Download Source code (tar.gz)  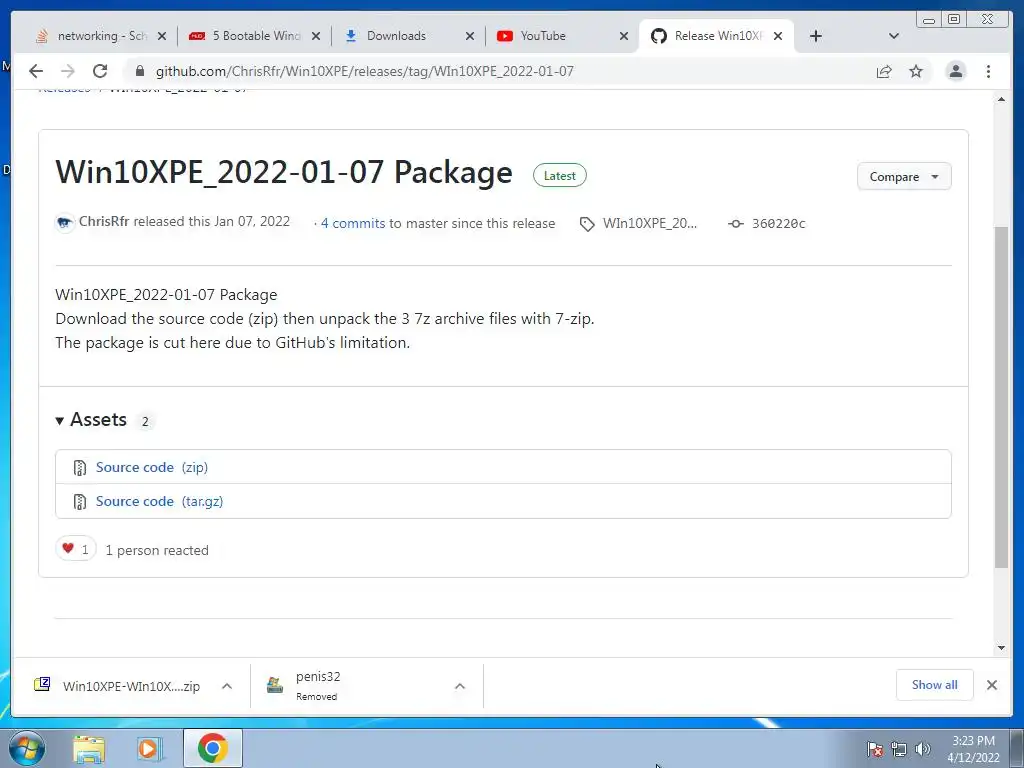(x=159, y=501)
